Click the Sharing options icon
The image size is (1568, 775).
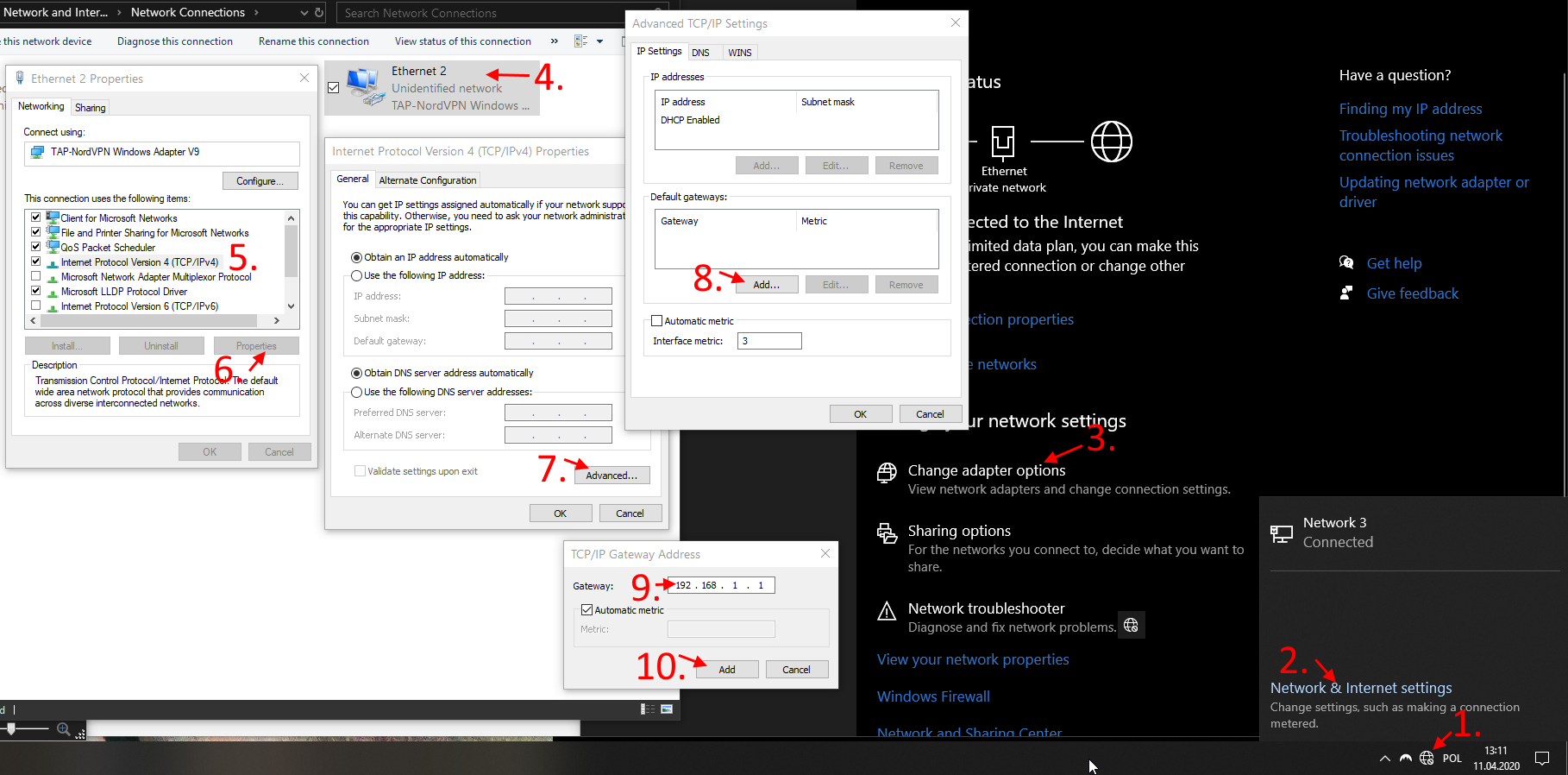click(x=887, y=533)
